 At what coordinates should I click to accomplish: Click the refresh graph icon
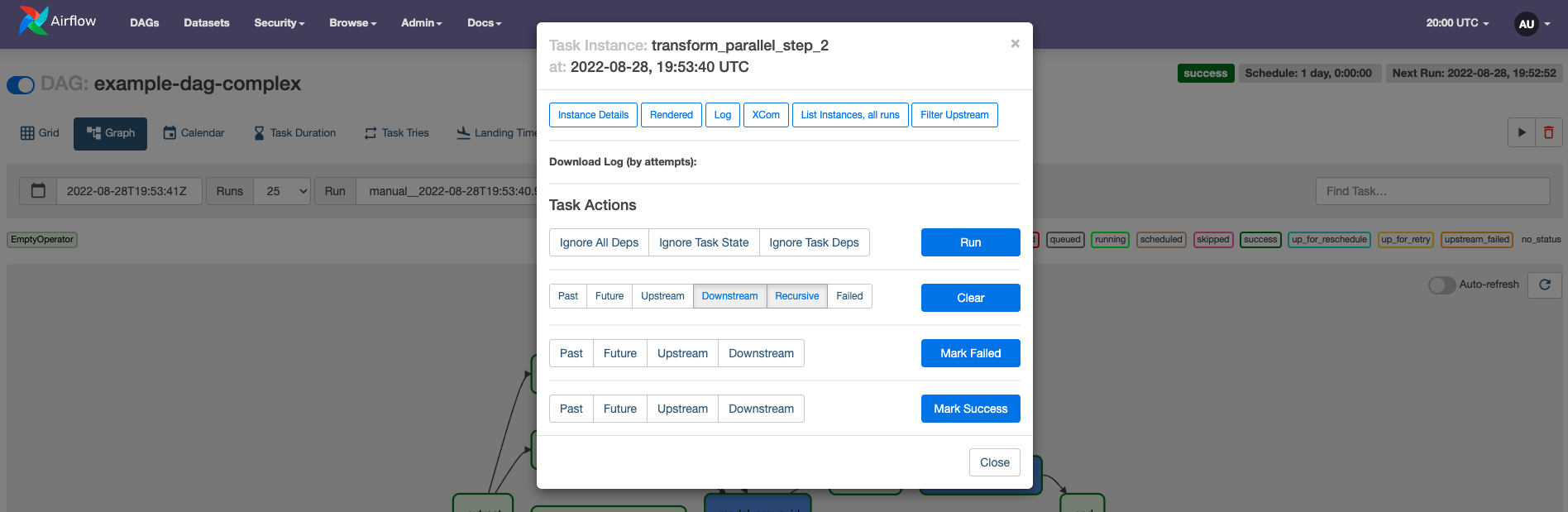click(x=1545, y=285)
